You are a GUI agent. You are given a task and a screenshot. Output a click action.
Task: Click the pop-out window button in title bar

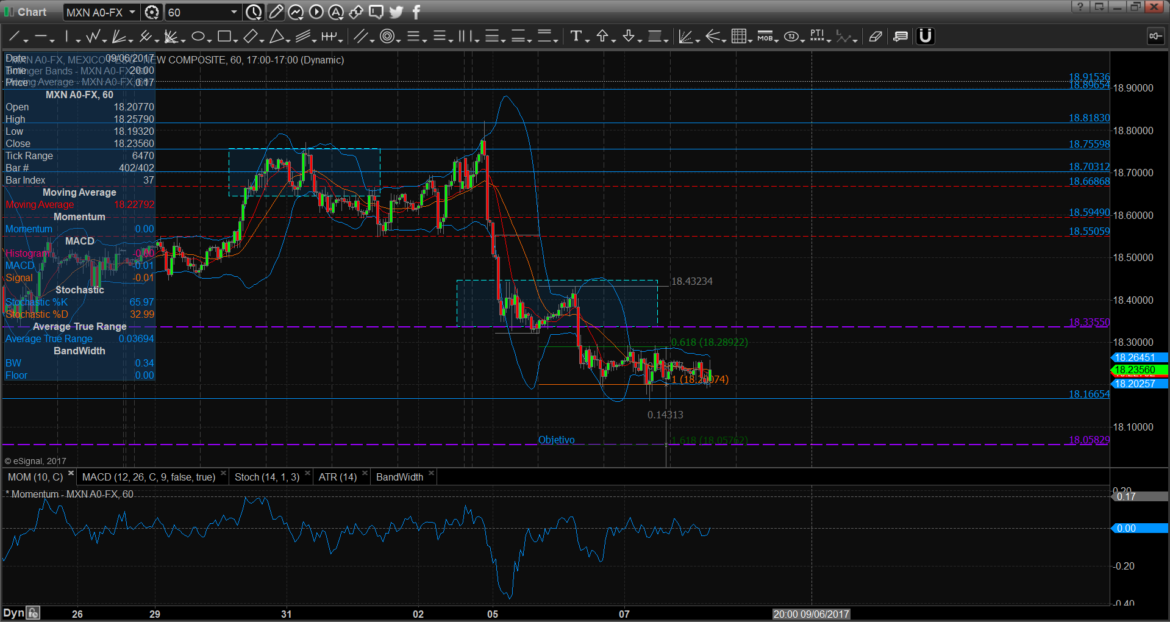[1100, 7]
